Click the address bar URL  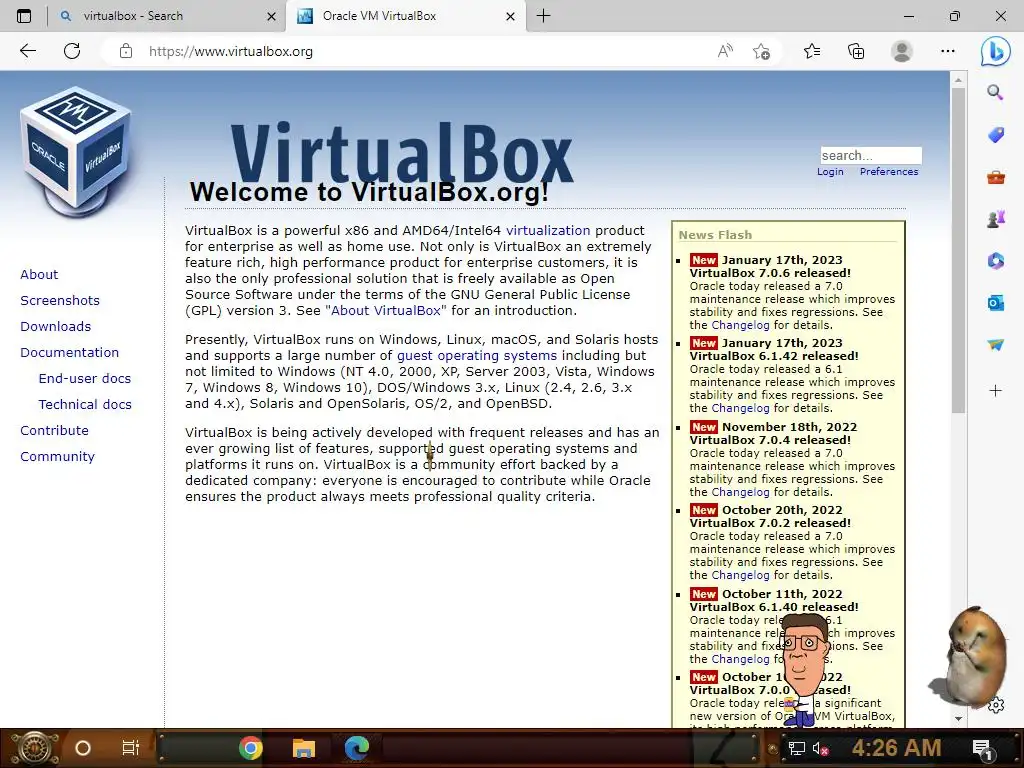click(231, 51)
